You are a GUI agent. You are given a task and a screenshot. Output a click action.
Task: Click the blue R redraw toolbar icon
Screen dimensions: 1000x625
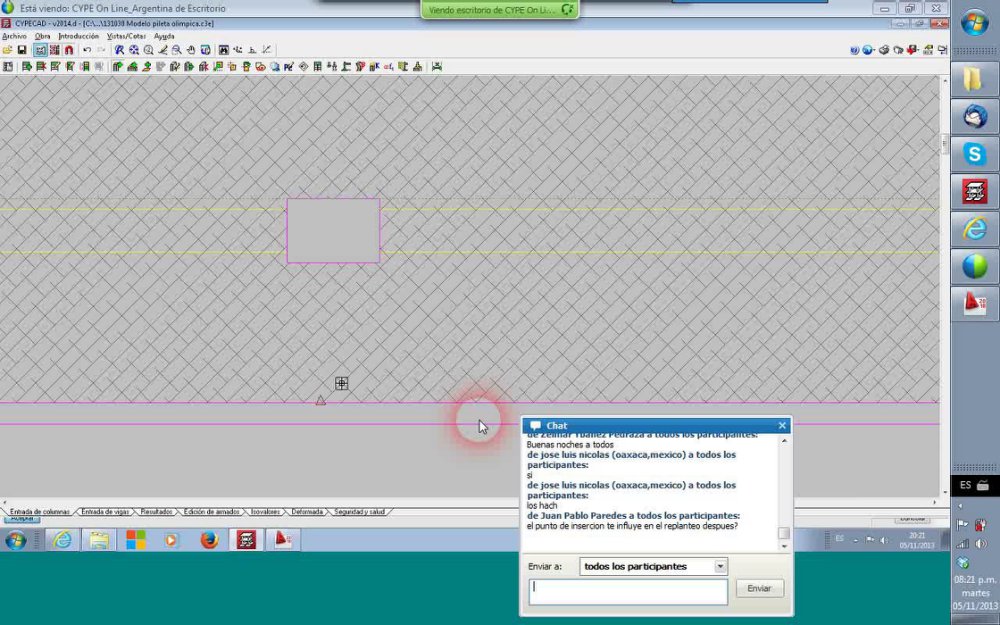(x=119, y=50)
